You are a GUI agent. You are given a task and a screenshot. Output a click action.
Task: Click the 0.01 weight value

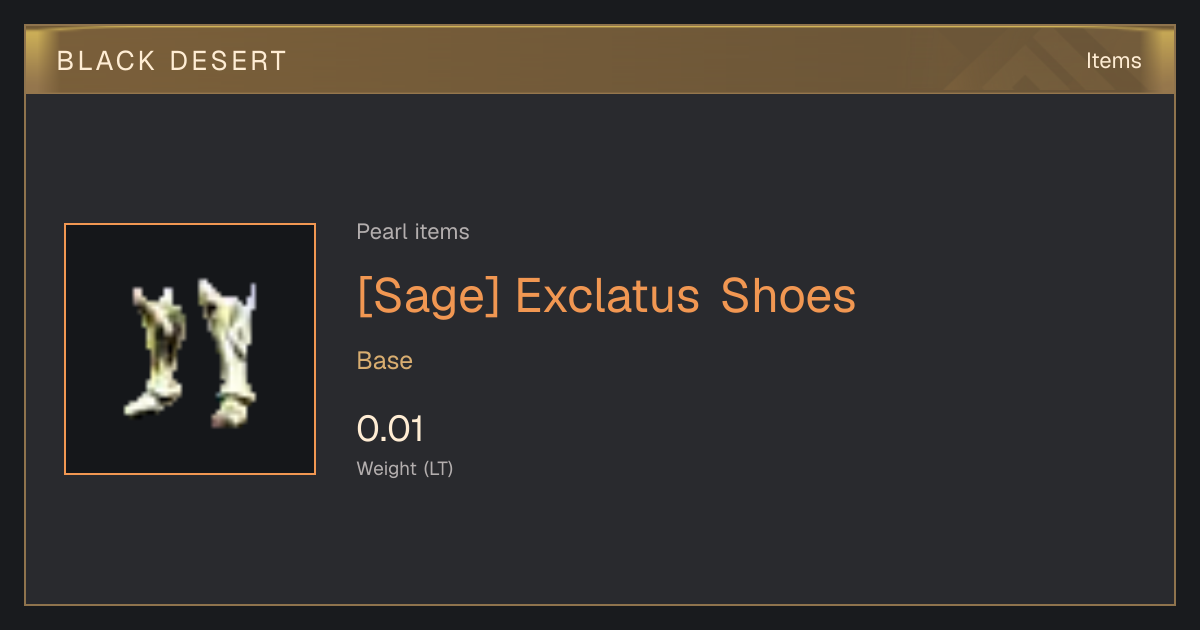[x=390, y=429]
